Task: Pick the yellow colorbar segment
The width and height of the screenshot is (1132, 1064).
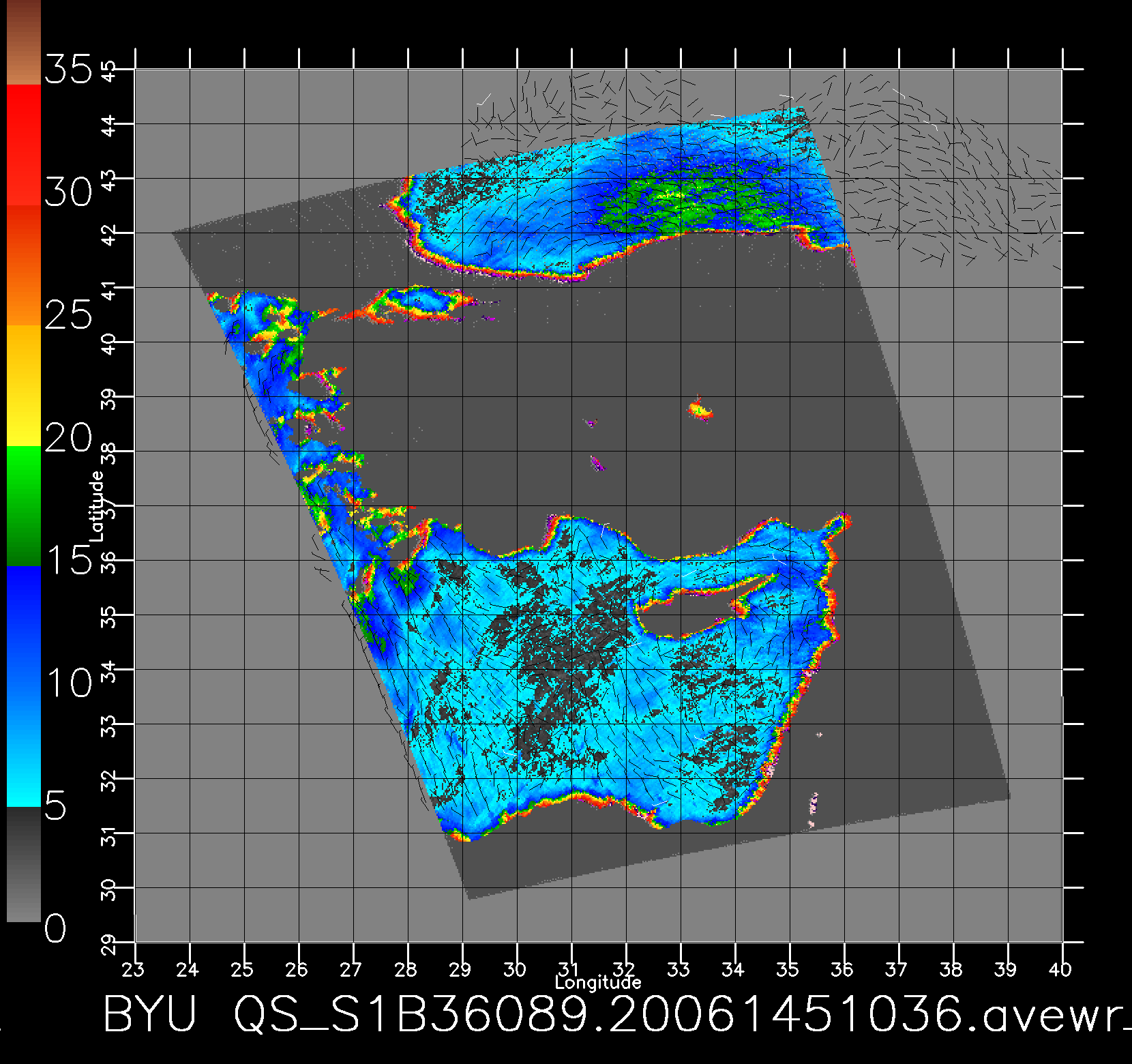Action: (x=23, y=386)
